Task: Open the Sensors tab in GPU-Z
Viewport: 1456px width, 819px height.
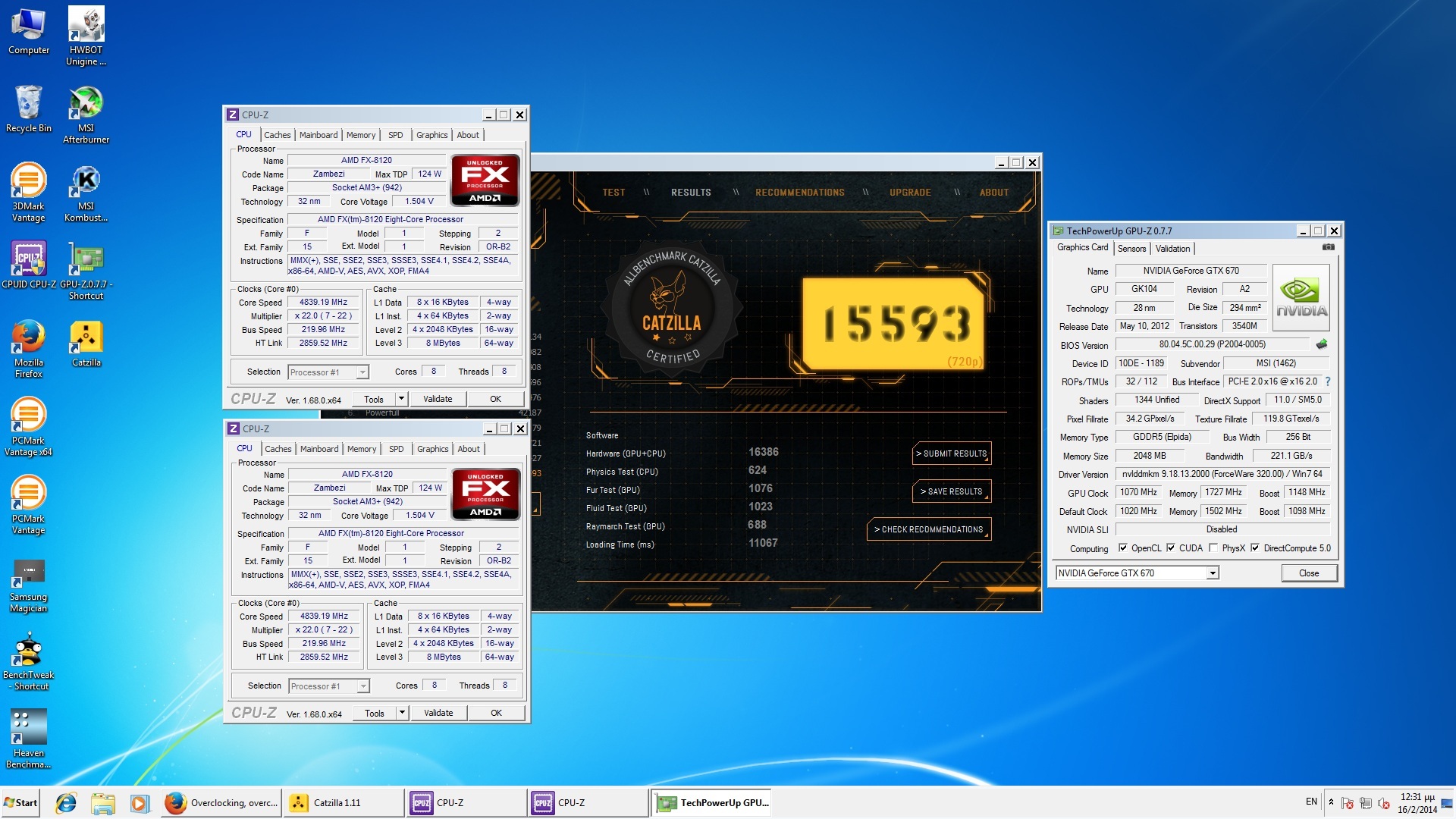Action: click(x=1131, y=249)
